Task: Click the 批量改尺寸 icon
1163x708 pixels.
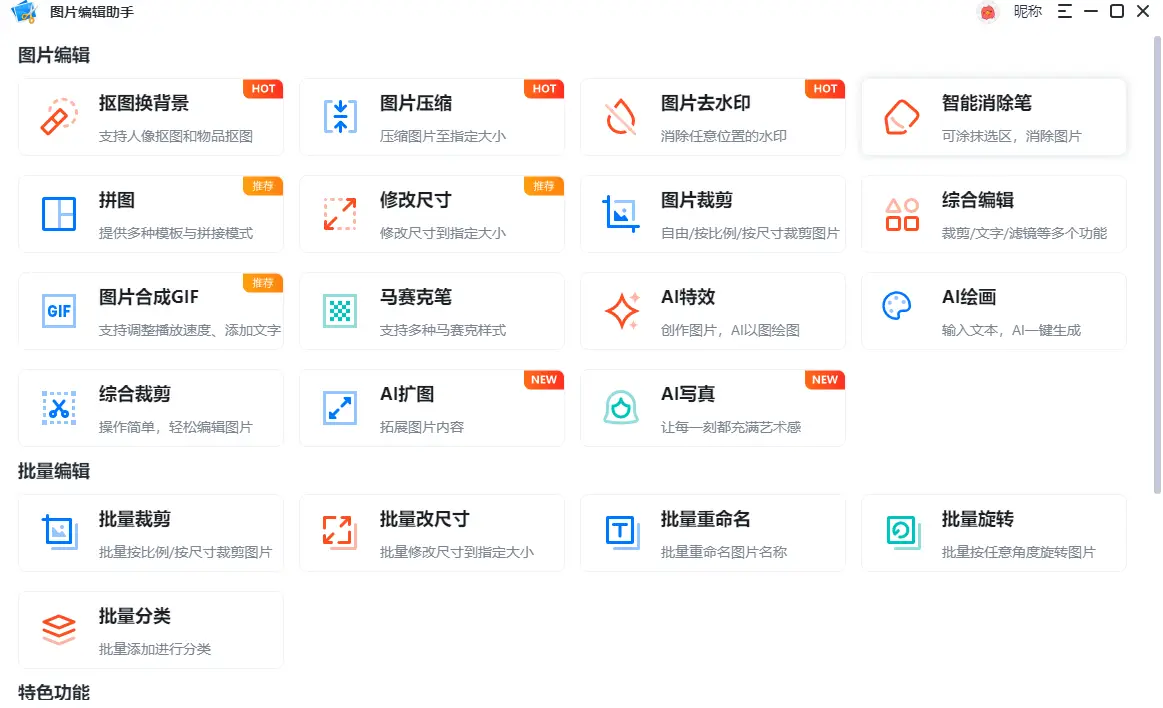Action: 338,532
